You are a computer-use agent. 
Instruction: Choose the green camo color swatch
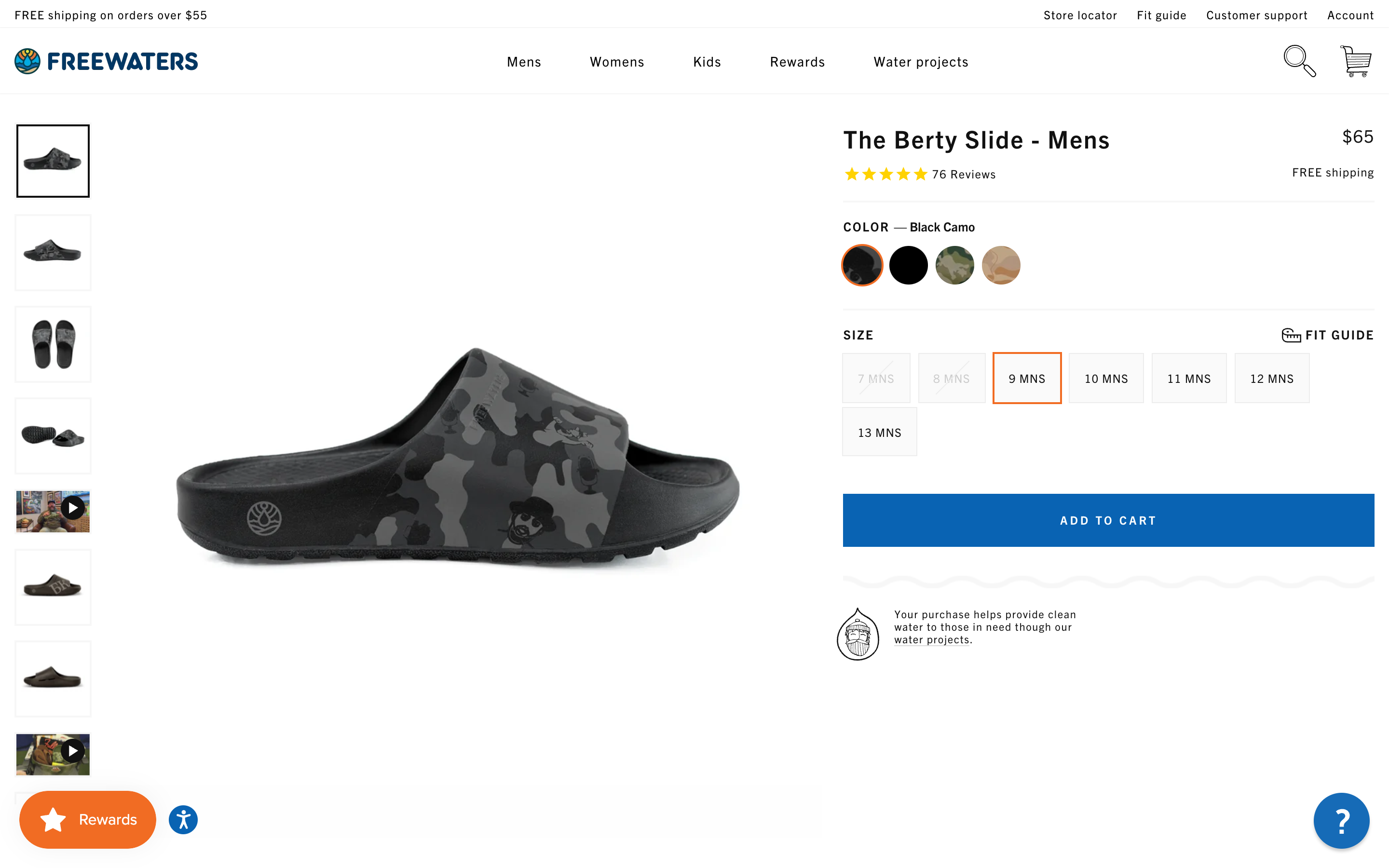click(x=954, y=265)
